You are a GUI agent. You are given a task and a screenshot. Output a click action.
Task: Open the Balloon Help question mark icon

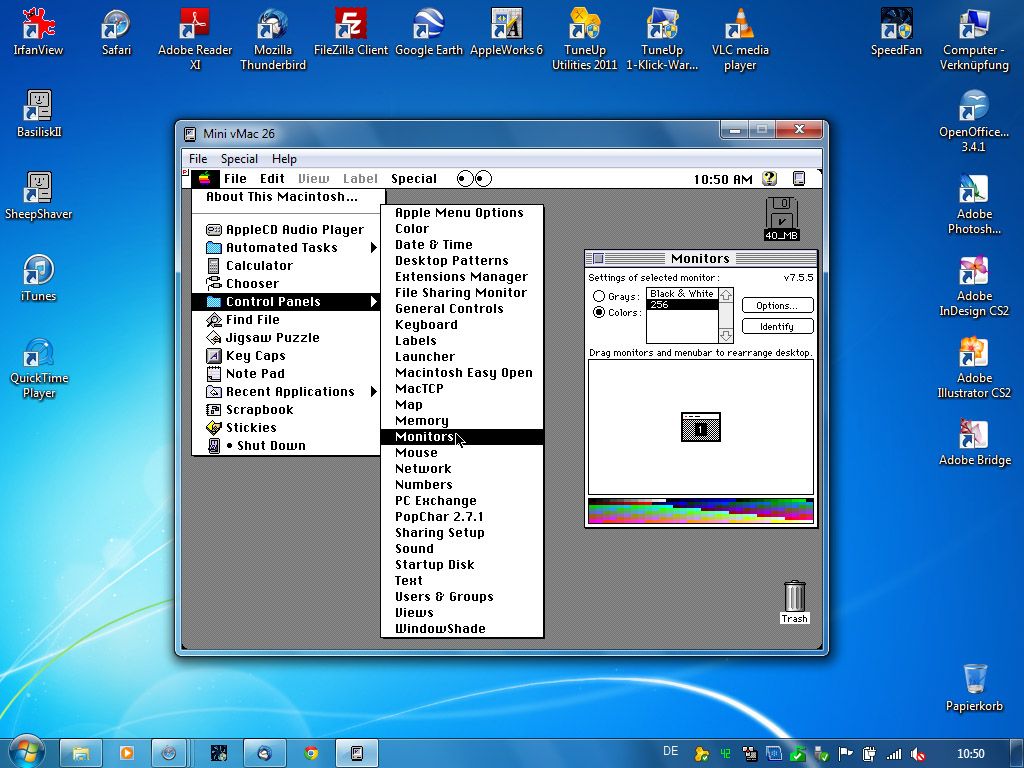coord(769,178)
